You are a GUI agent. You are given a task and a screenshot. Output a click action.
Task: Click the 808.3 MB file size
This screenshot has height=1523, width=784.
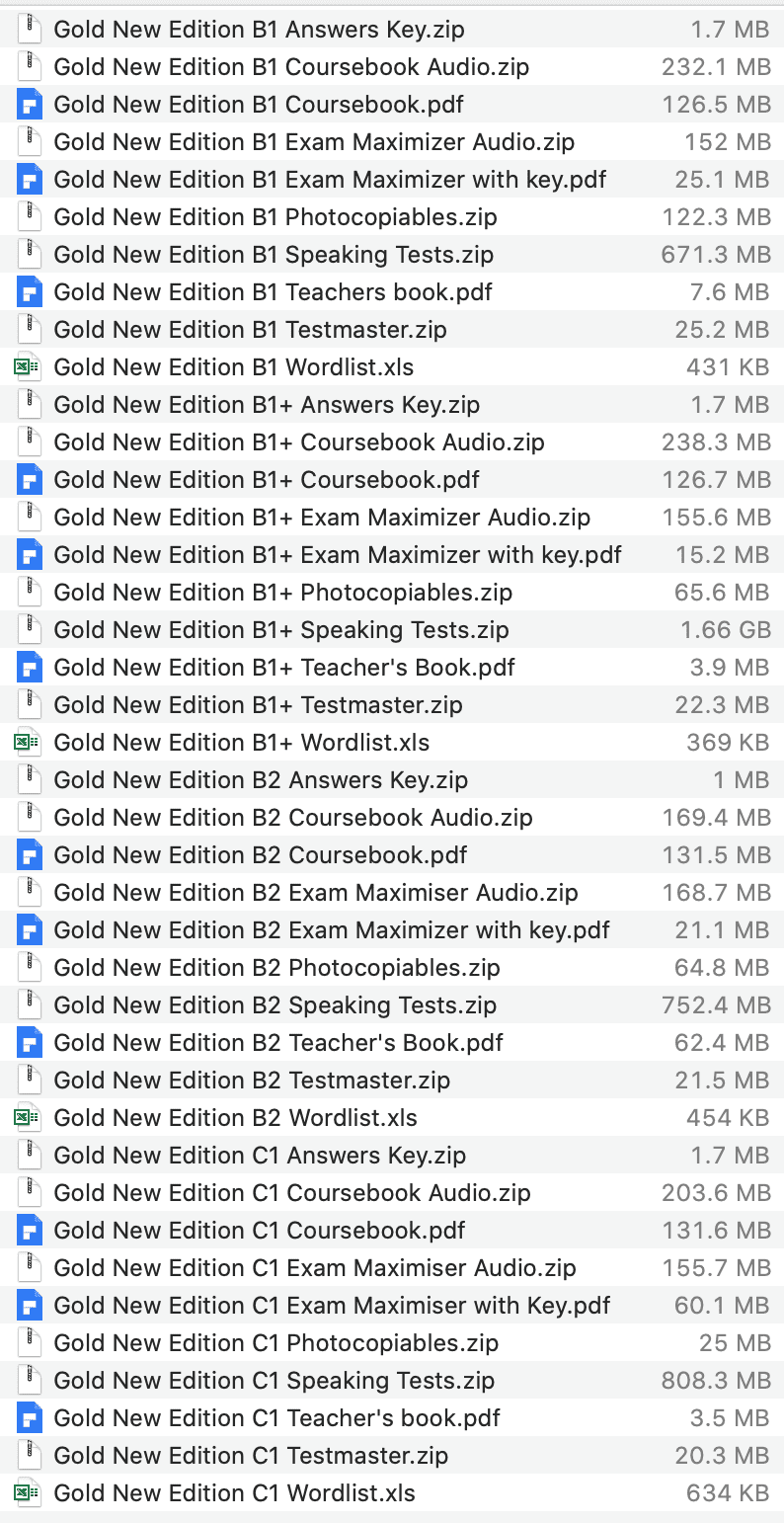point(716,1381)
